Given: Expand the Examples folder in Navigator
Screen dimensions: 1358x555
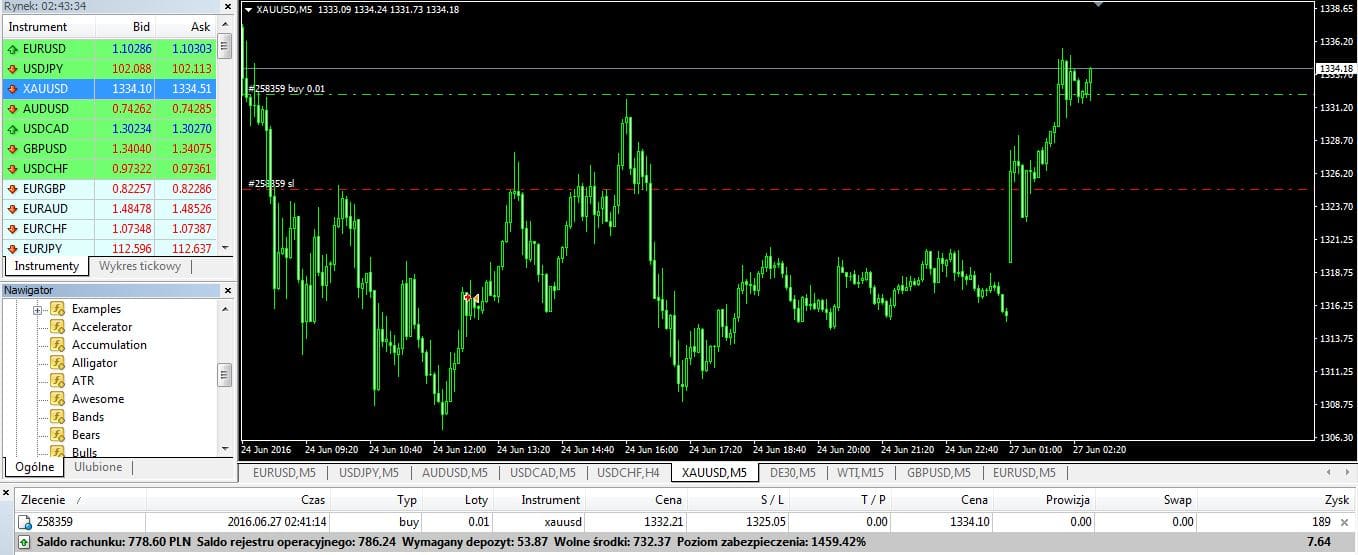Looking at the screenshot, I should 38,310.
